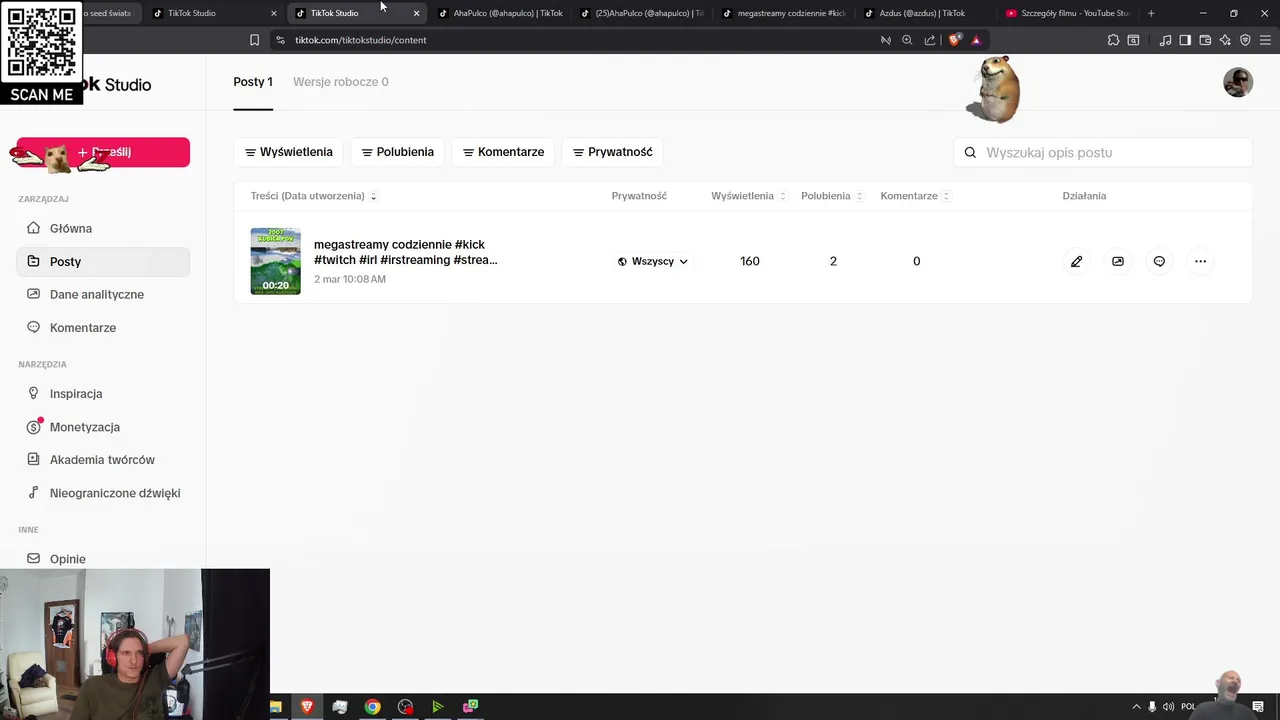This screenshot has height=720, width=1280.
Task: Open Nieograniczone dźwięki in the sidebar
Action: point(103,492)
